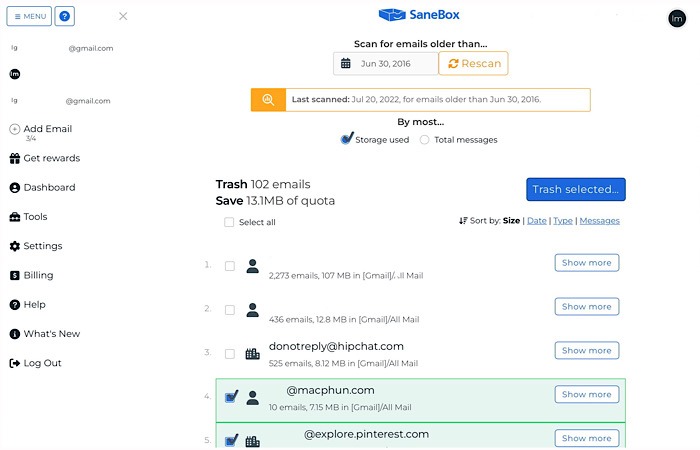Viewport: 700px width, 450px height.
Task: Sort the list by Messages
Action: [600, 221]
